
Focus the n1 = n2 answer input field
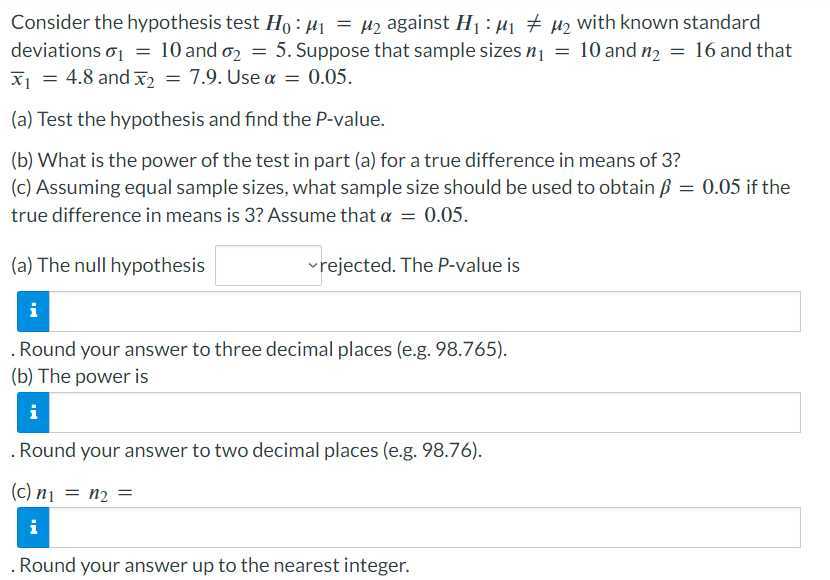point(425,528)
